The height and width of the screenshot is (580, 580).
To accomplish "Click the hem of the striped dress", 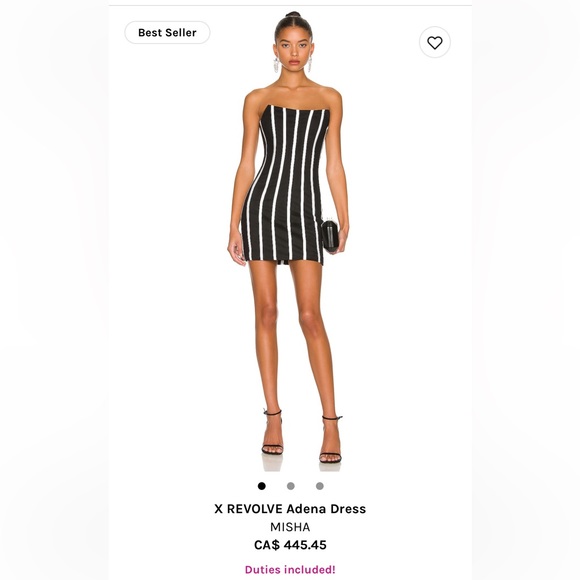I will coord(285,260).
